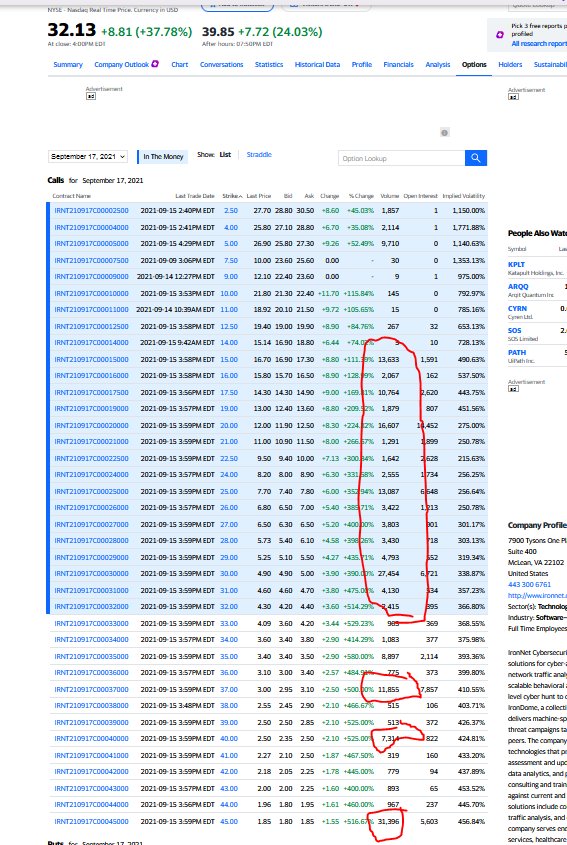Open the KPLT symbol link
The height and width of the screenshot is (845, 567).
pyautogui.click(x=516, y=265)
